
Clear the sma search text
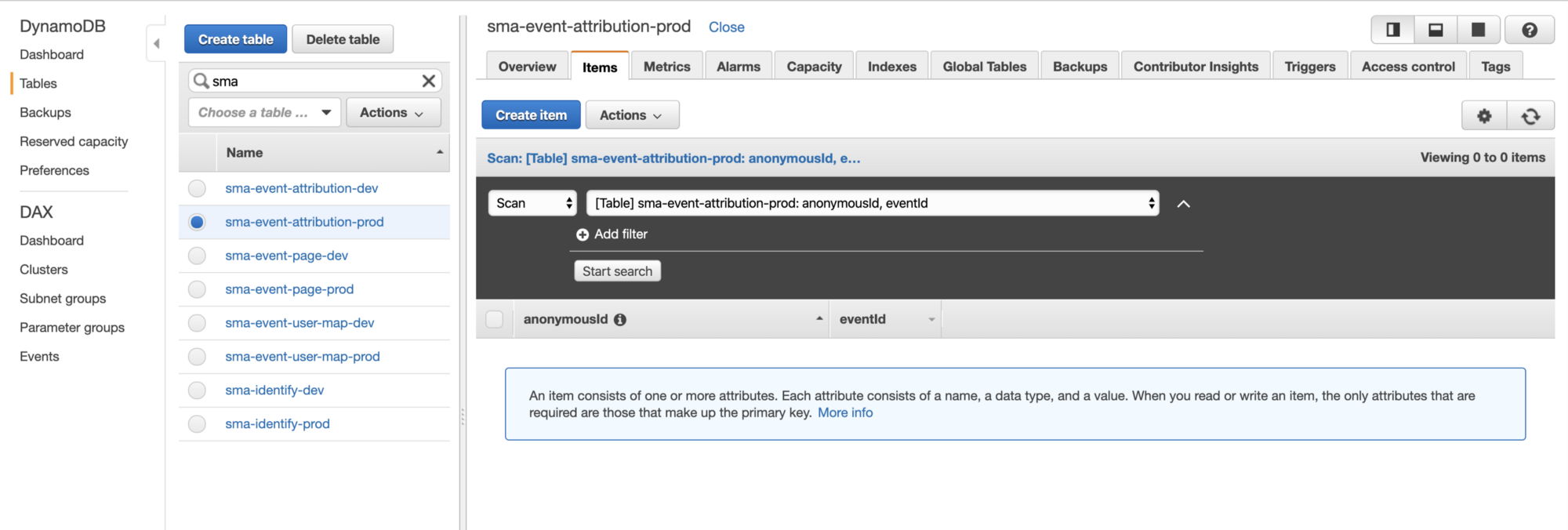point(428,81)
